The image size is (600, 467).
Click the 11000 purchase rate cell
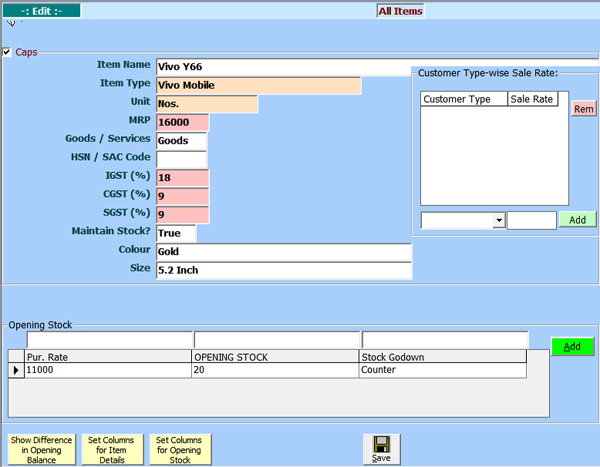click(x=108, y=370)
